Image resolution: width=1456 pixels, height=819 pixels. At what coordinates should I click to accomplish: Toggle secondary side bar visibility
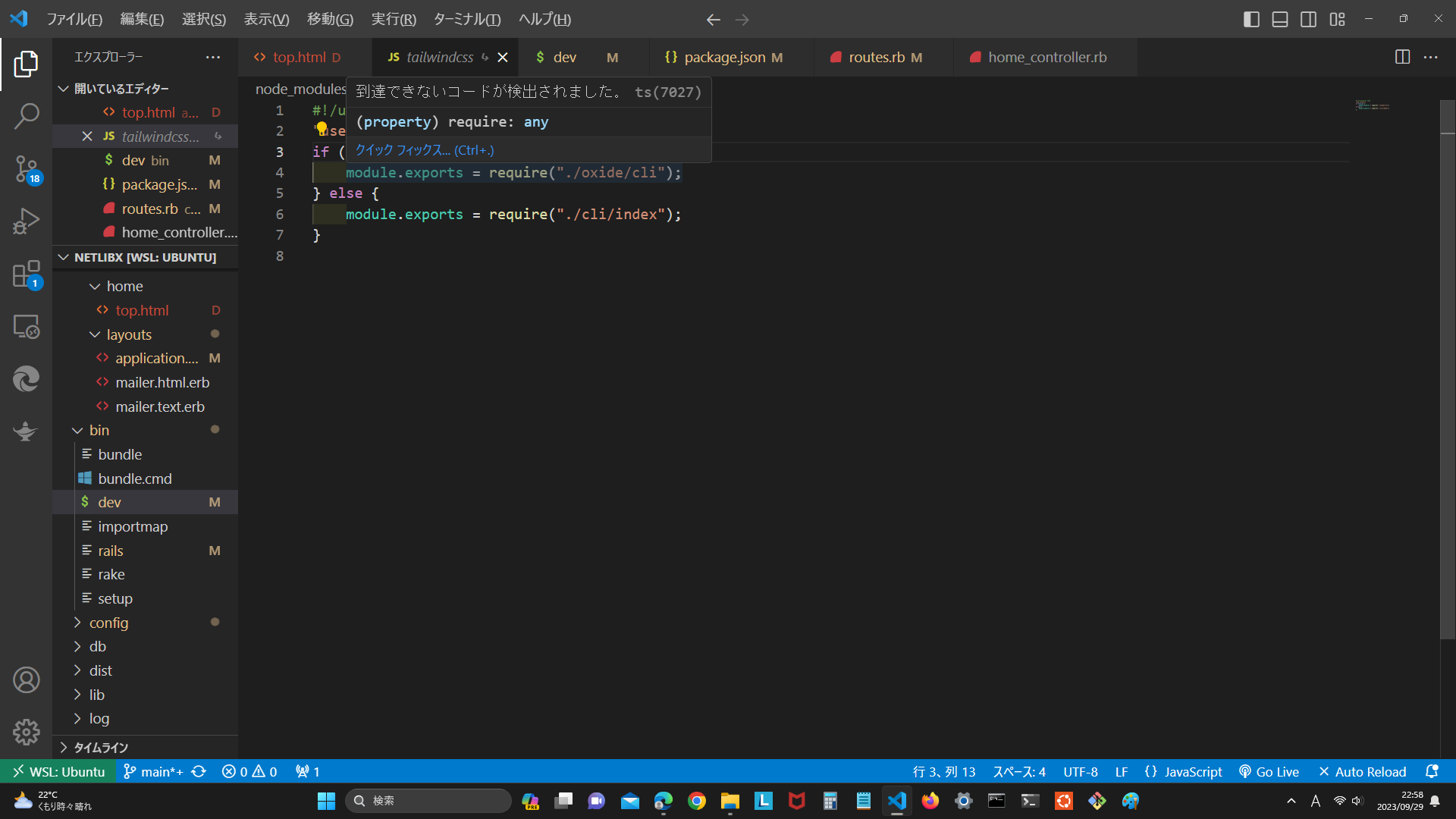pos(1308,19)
